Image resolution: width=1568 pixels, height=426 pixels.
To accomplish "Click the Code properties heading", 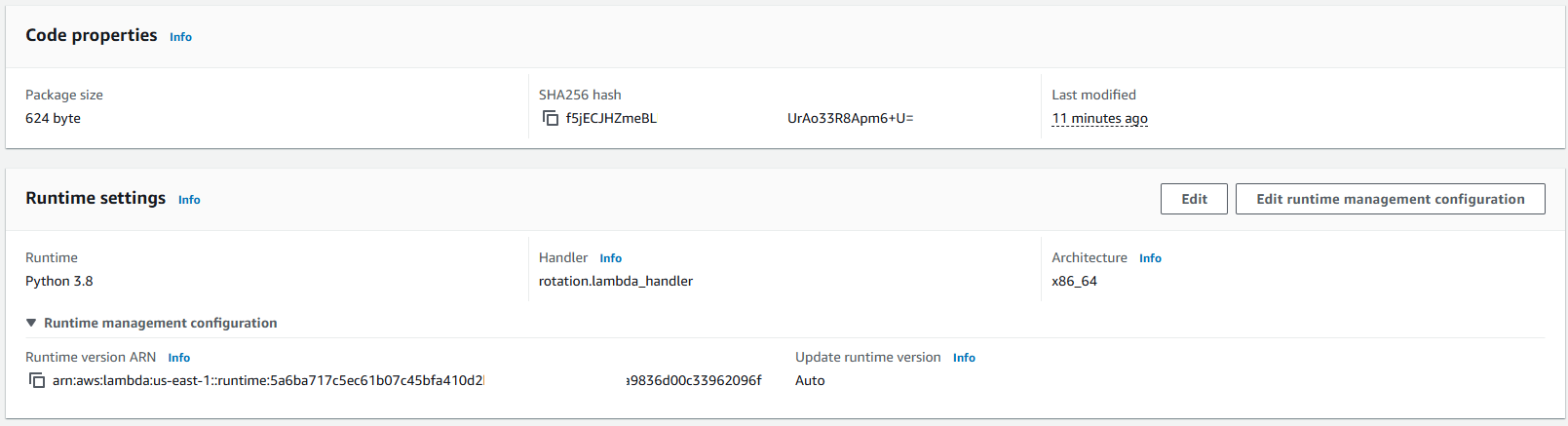I will 92,35.
